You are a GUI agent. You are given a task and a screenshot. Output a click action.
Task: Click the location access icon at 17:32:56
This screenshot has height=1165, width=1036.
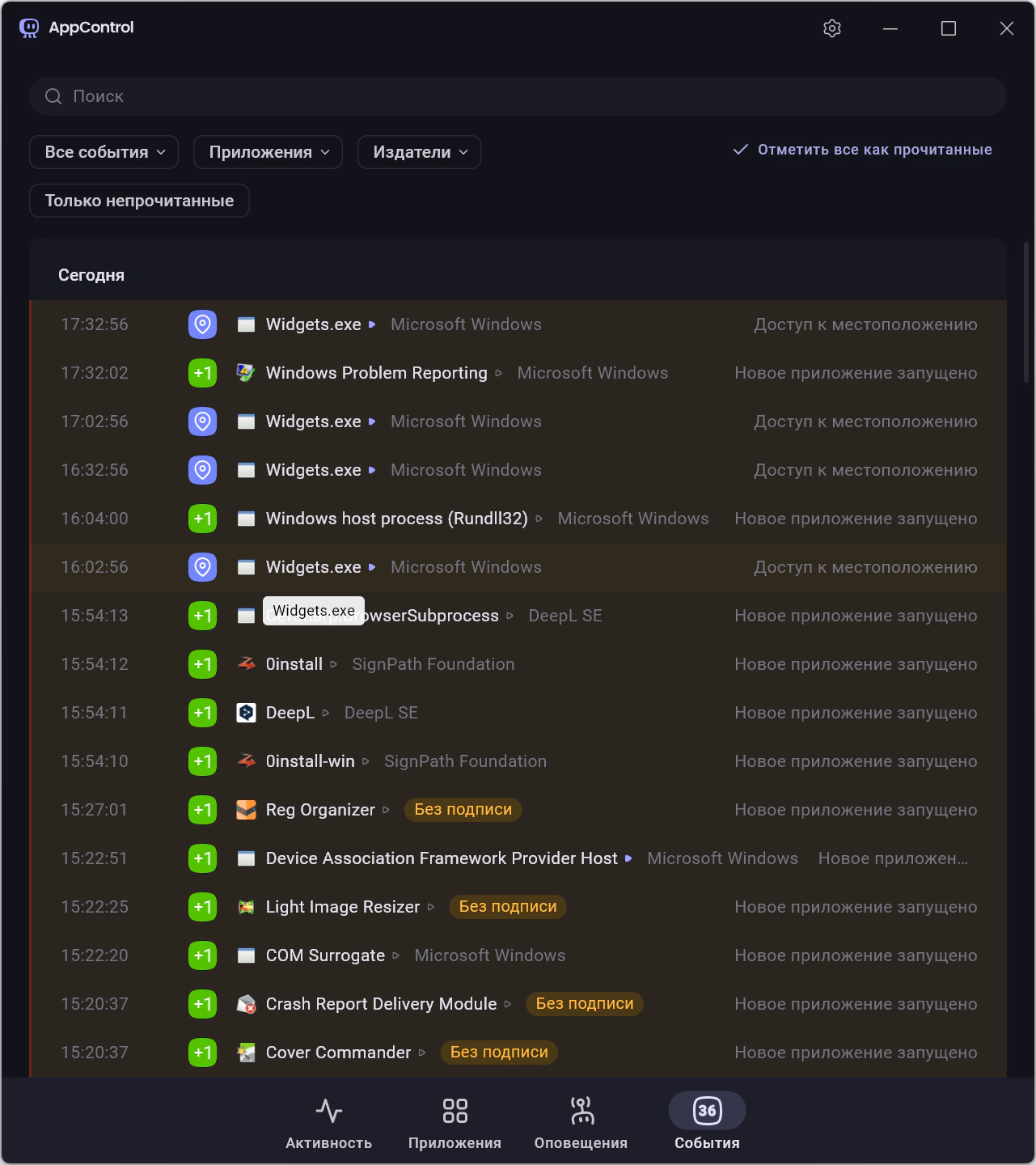[x=202, y=324]
